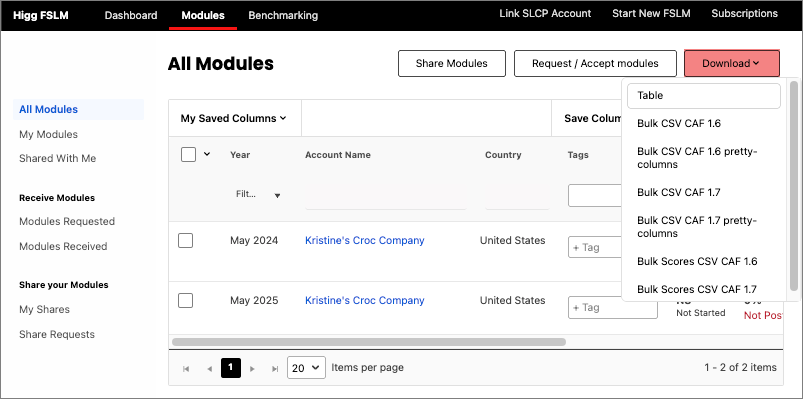The image size is (803, 399).
Task: Go to previous page arrow icon
Action: (x=209, y=368)
